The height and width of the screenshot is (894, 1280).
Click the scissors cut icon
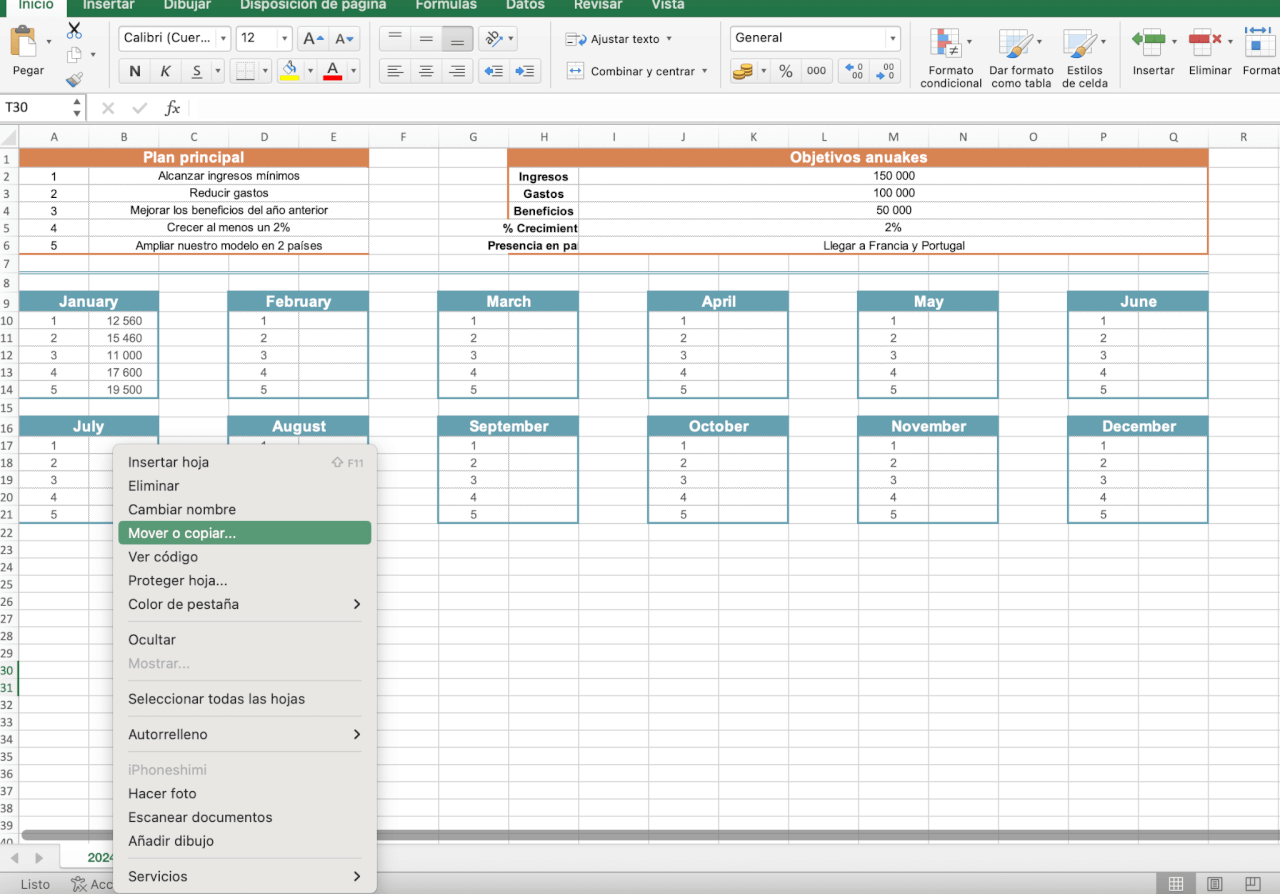[x=74, y=31]
